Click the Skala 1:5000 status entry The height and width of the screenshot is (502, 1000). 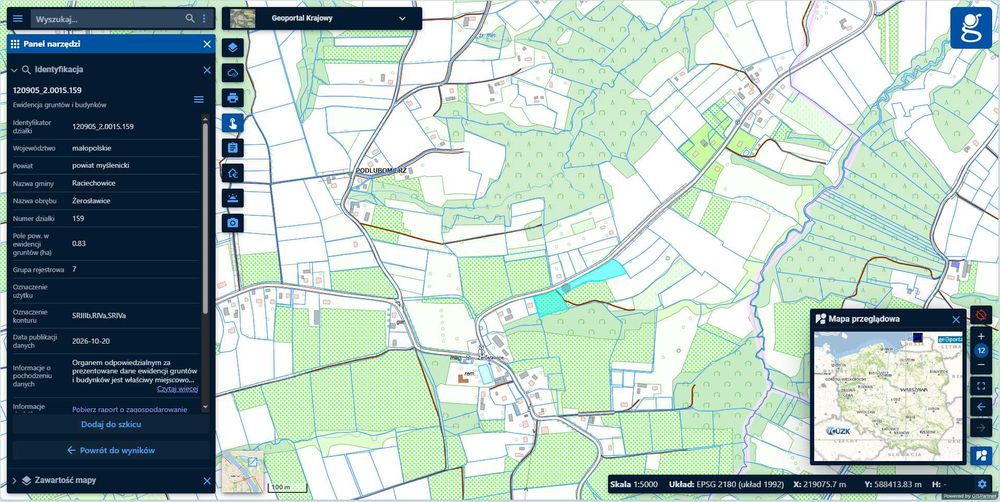click(633, 484)
